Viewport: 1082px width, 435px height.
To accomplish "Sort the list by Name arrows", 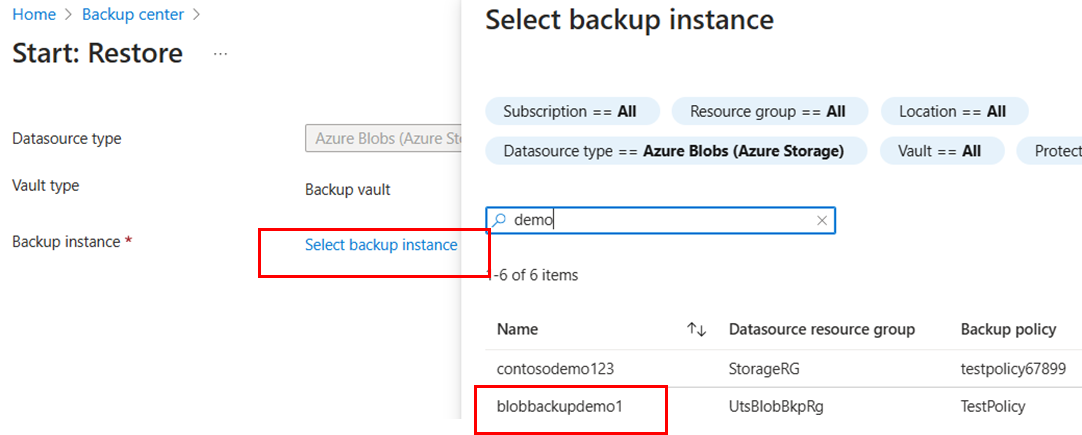I will pos(697,329).
